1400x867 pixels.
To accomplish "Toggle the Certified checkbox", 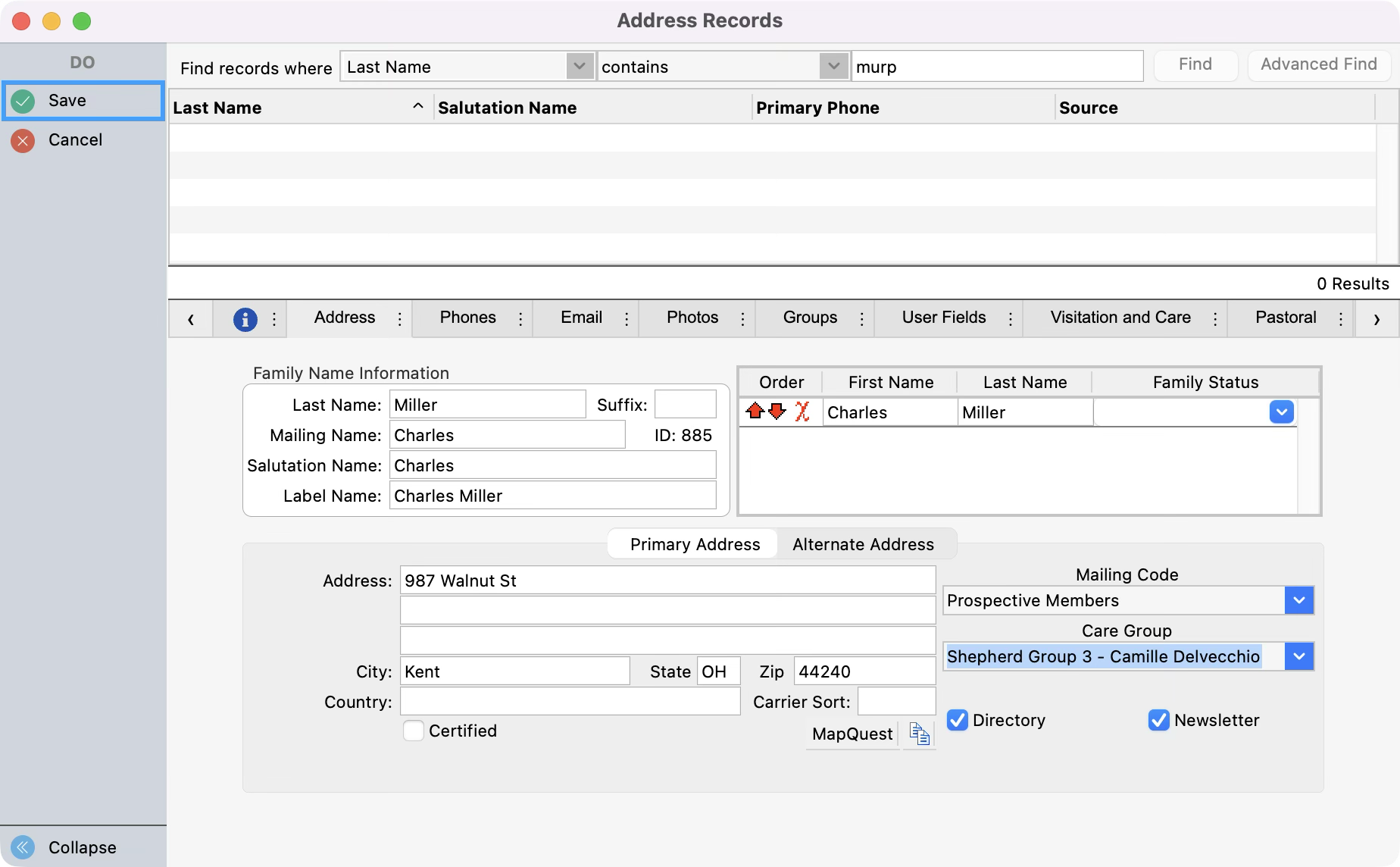I will pos(414,731).
